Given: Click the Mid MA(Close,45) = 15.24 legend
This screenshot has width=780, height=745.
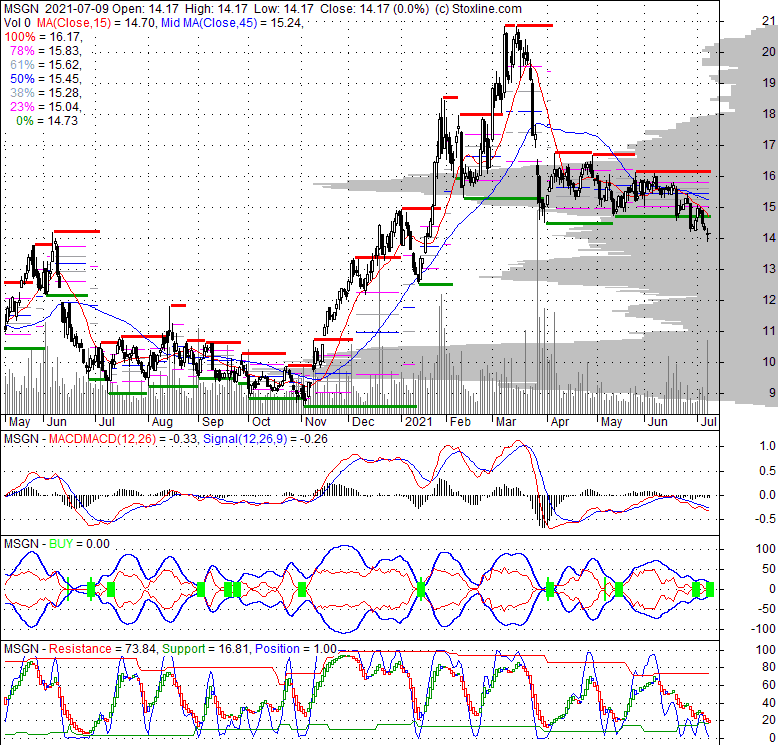Looking at the screenshot, I should pyautogui.click(x=231, y=22).
